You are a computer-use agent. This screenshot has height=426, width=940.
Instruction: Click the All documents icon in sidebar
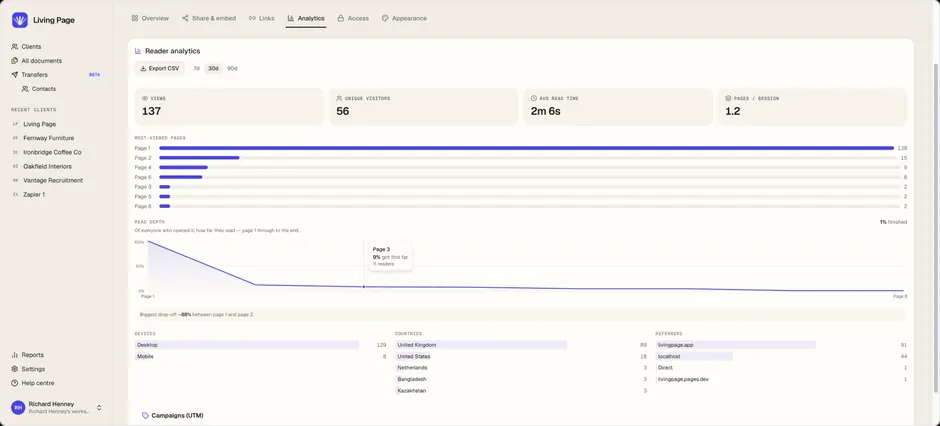14,61
